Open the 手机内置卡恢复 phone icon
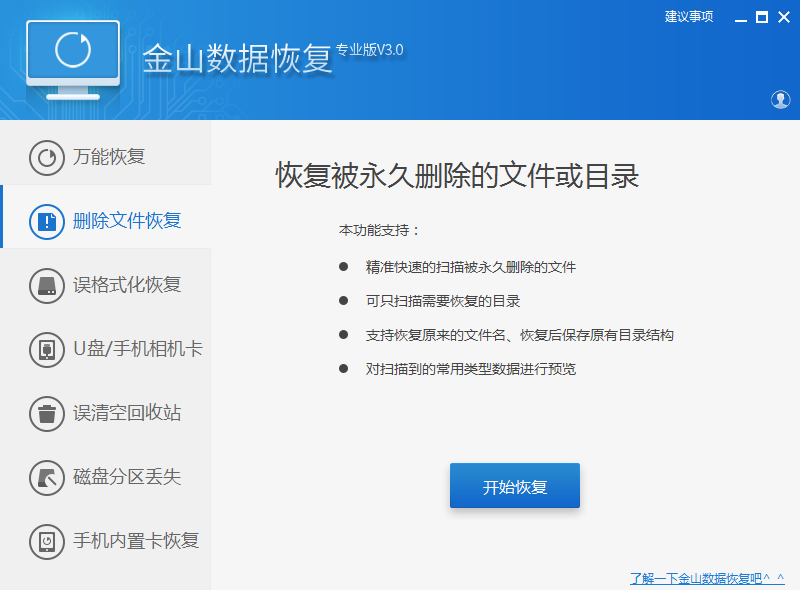Screen dimensions: 800x590 (47, 541)
